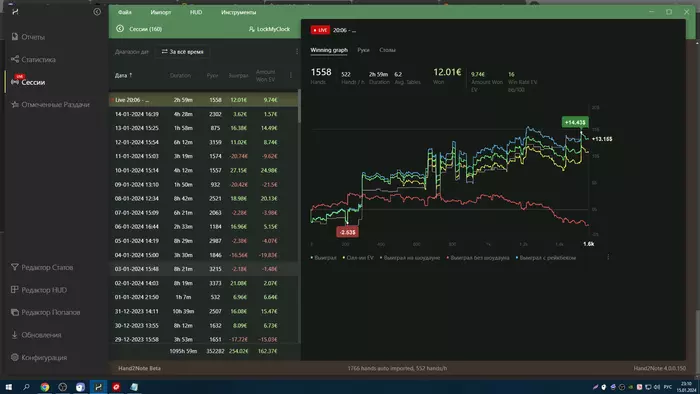The width and height of the screenshot is (700, 394).
Task: Select session 31-12-2023 14:11
Action: tap(203, 311)
